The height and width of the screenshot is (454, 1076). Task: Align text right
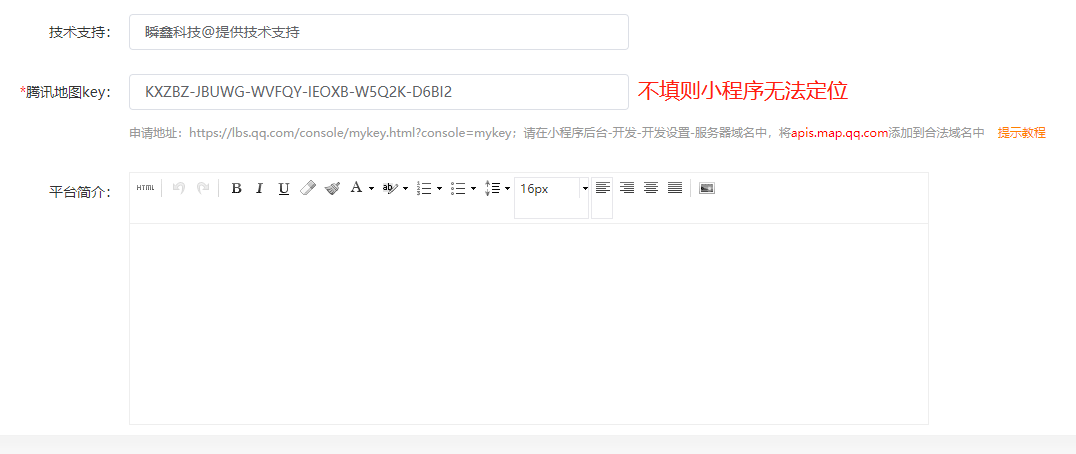[x=627, y=187]
